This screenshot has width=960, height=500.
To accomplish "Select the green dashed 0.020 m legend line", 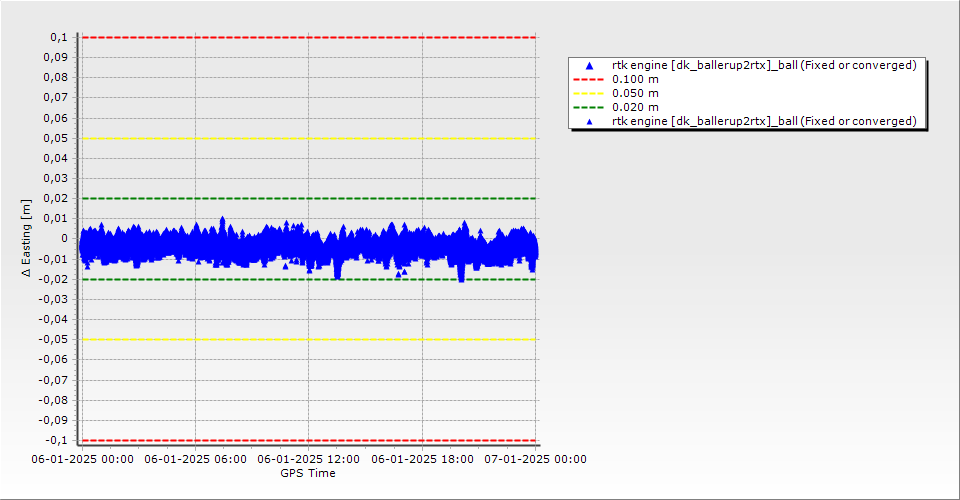I will coord(588,108).
